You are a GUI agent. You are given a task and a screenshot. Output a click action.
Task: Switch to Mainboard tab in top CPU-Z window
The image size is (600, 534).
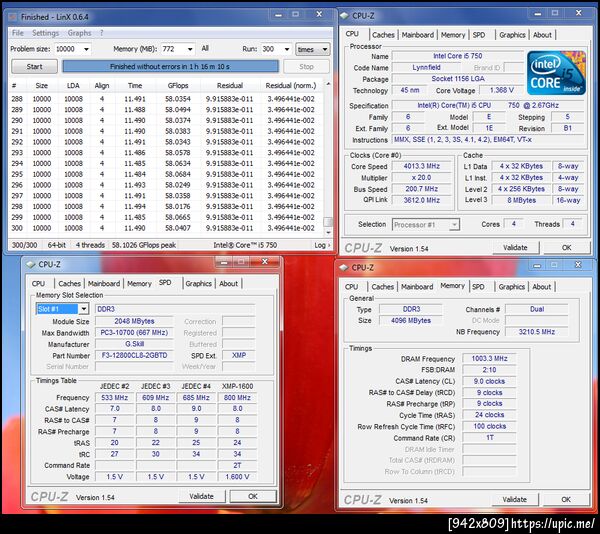[417, 35]
